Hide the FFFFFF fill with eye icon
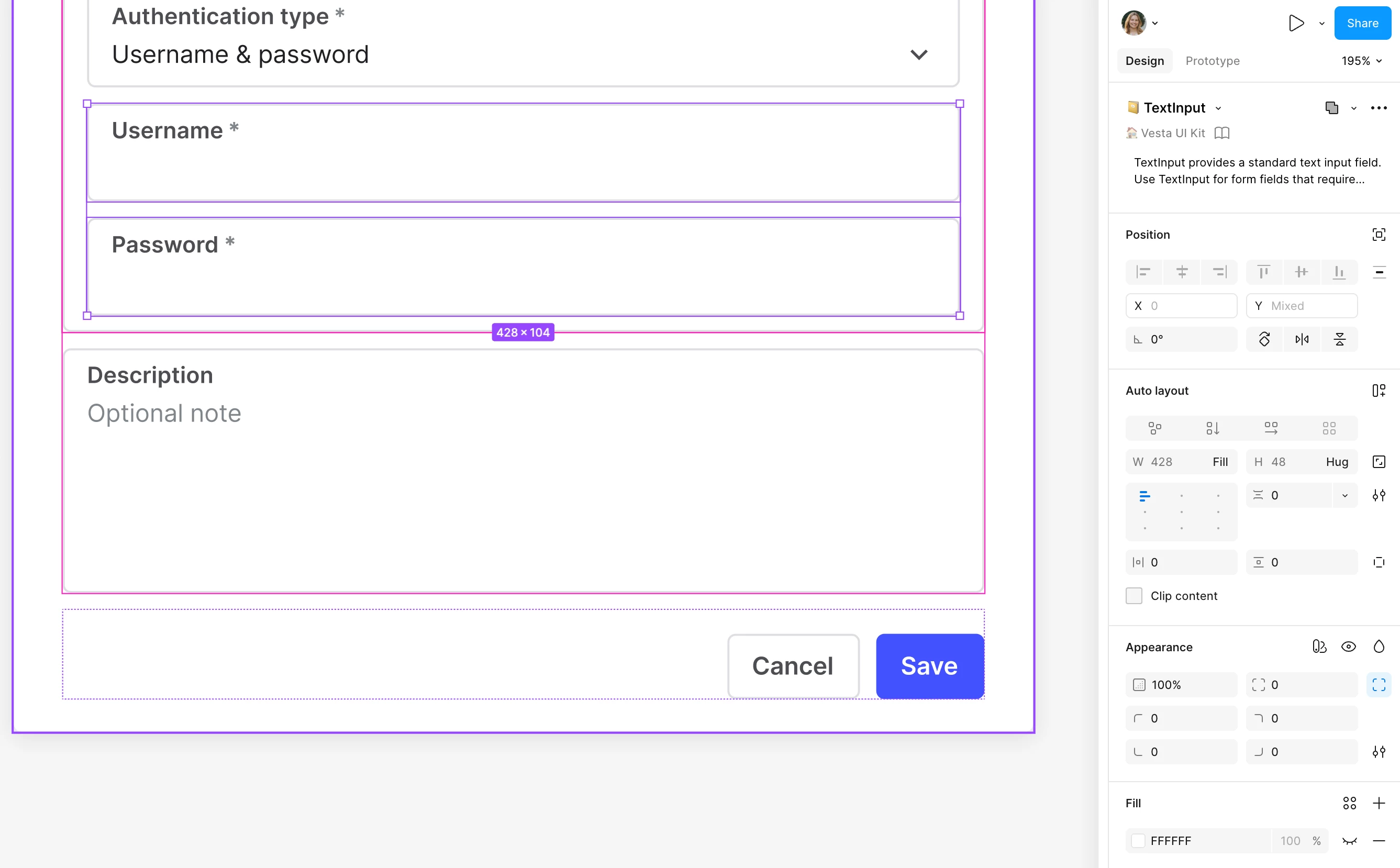This screenshot has height=868, width=1400. (1350, 841)
